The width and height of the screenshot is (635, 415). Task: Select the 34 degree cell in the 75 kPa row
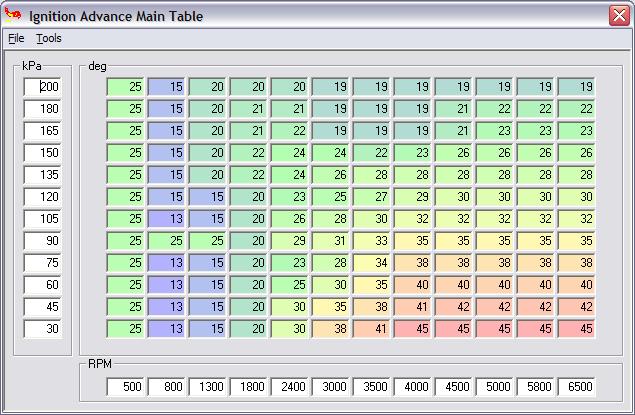[371, 263]
